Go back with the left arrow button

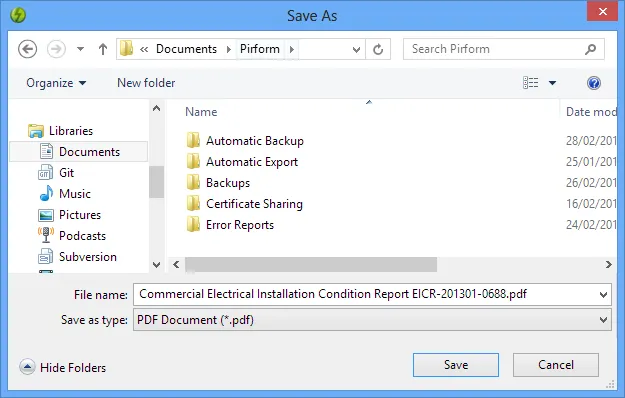click(28, 49)
